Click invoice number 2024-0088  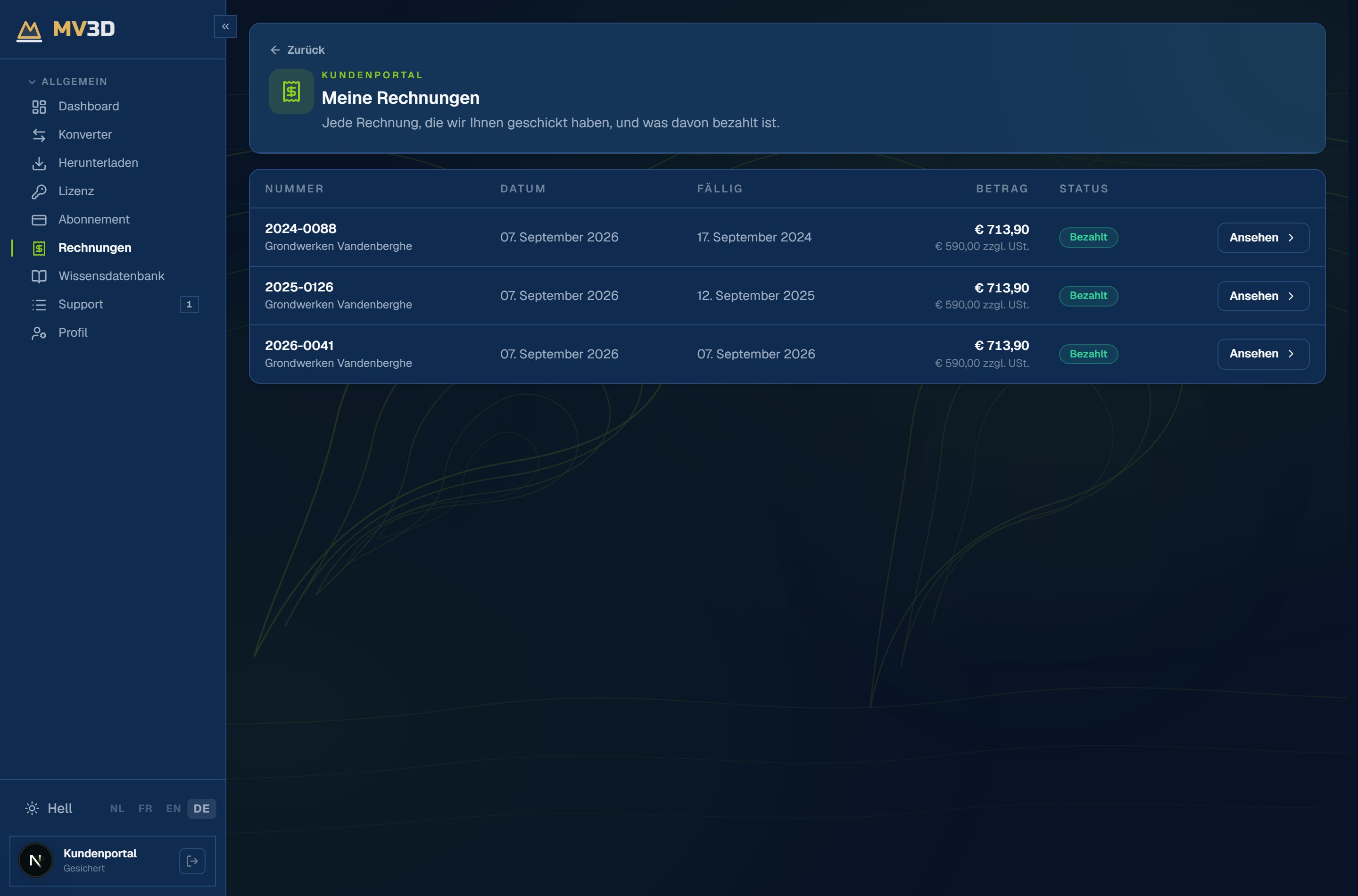300,229
